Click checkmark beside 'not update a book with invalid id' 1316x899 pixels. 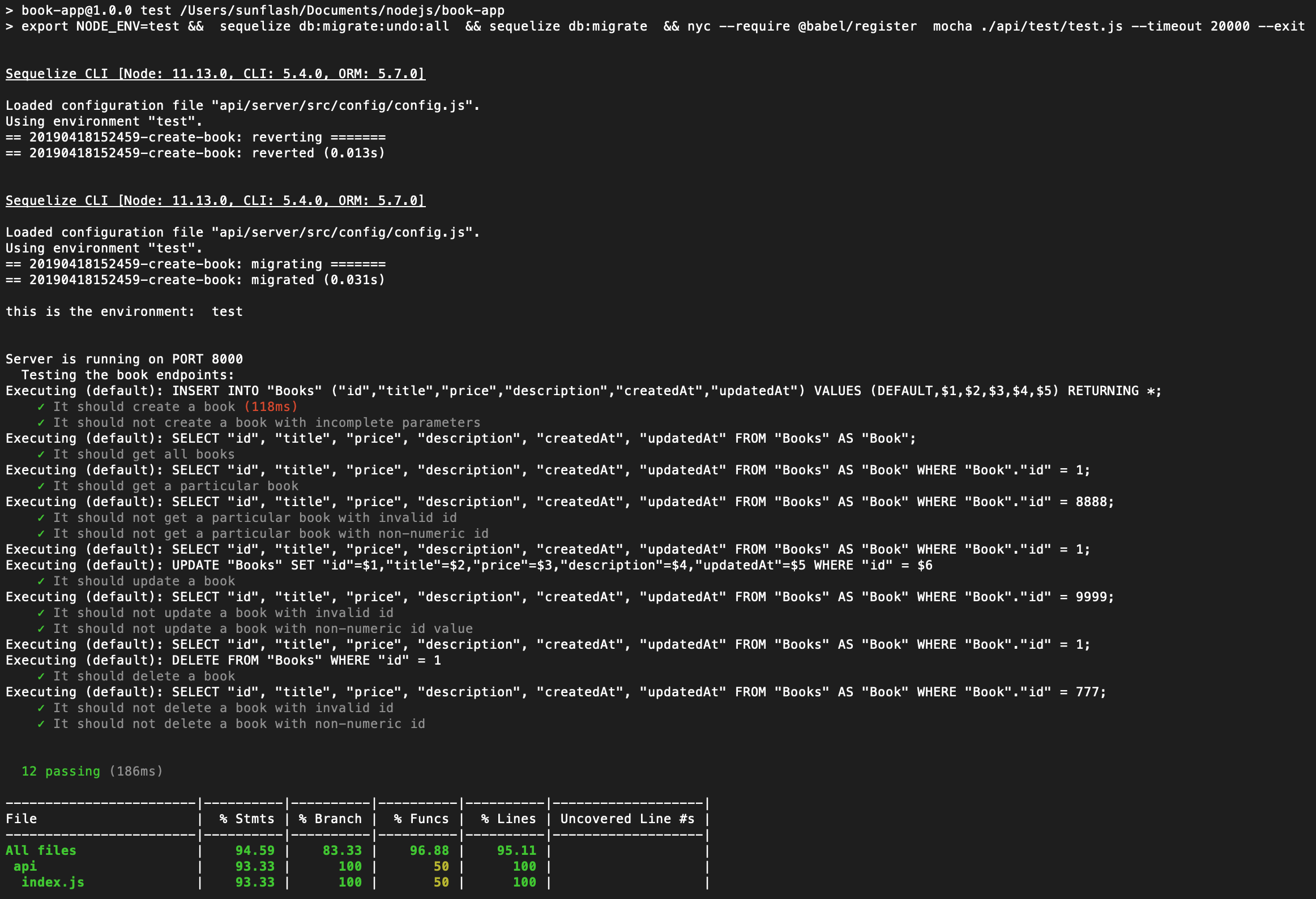41,613
